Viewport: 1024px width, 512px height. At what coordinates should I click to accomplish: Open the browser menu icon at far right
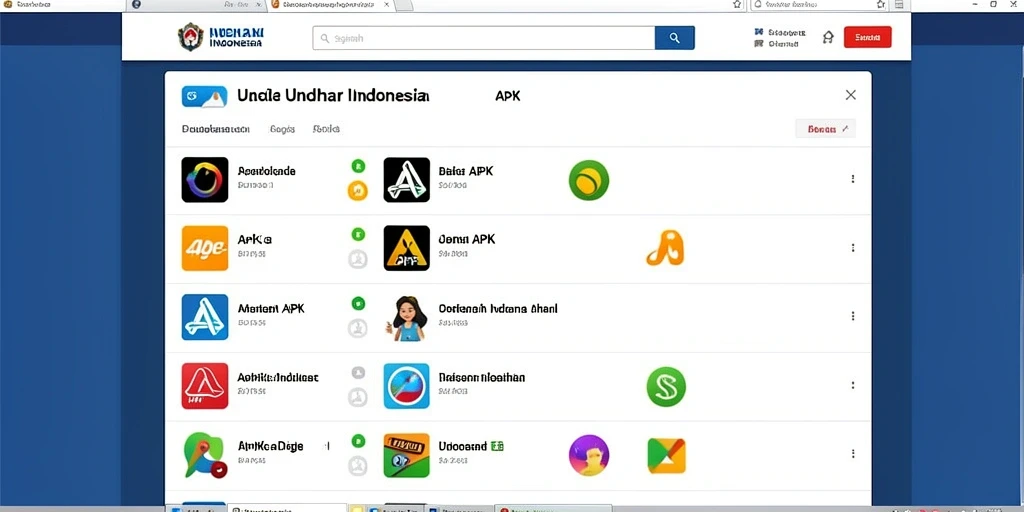(x=899, y=5)
